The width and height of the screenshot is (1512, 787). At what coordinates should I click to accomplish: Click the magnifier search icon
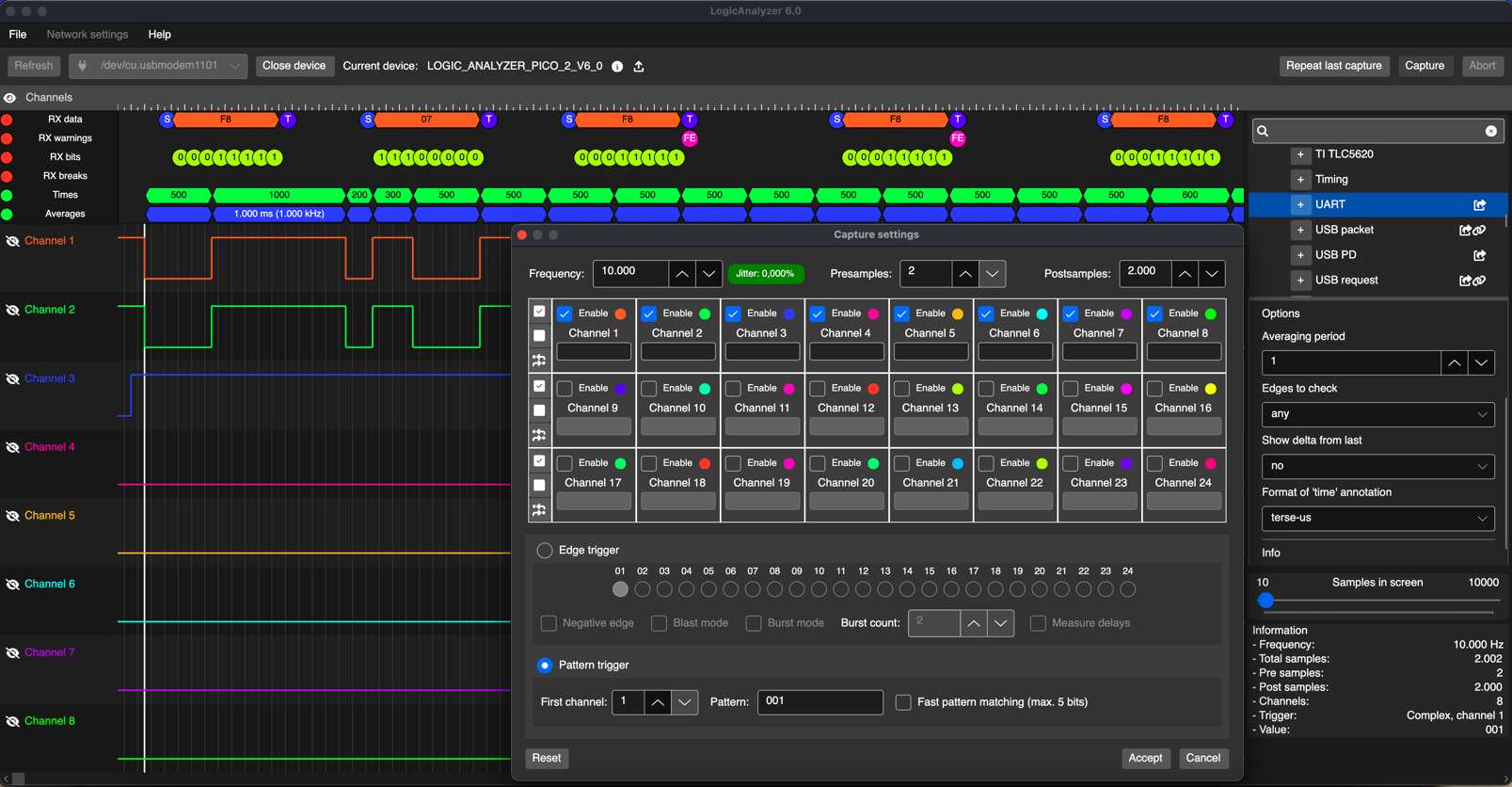click(x=1264, y=131)
